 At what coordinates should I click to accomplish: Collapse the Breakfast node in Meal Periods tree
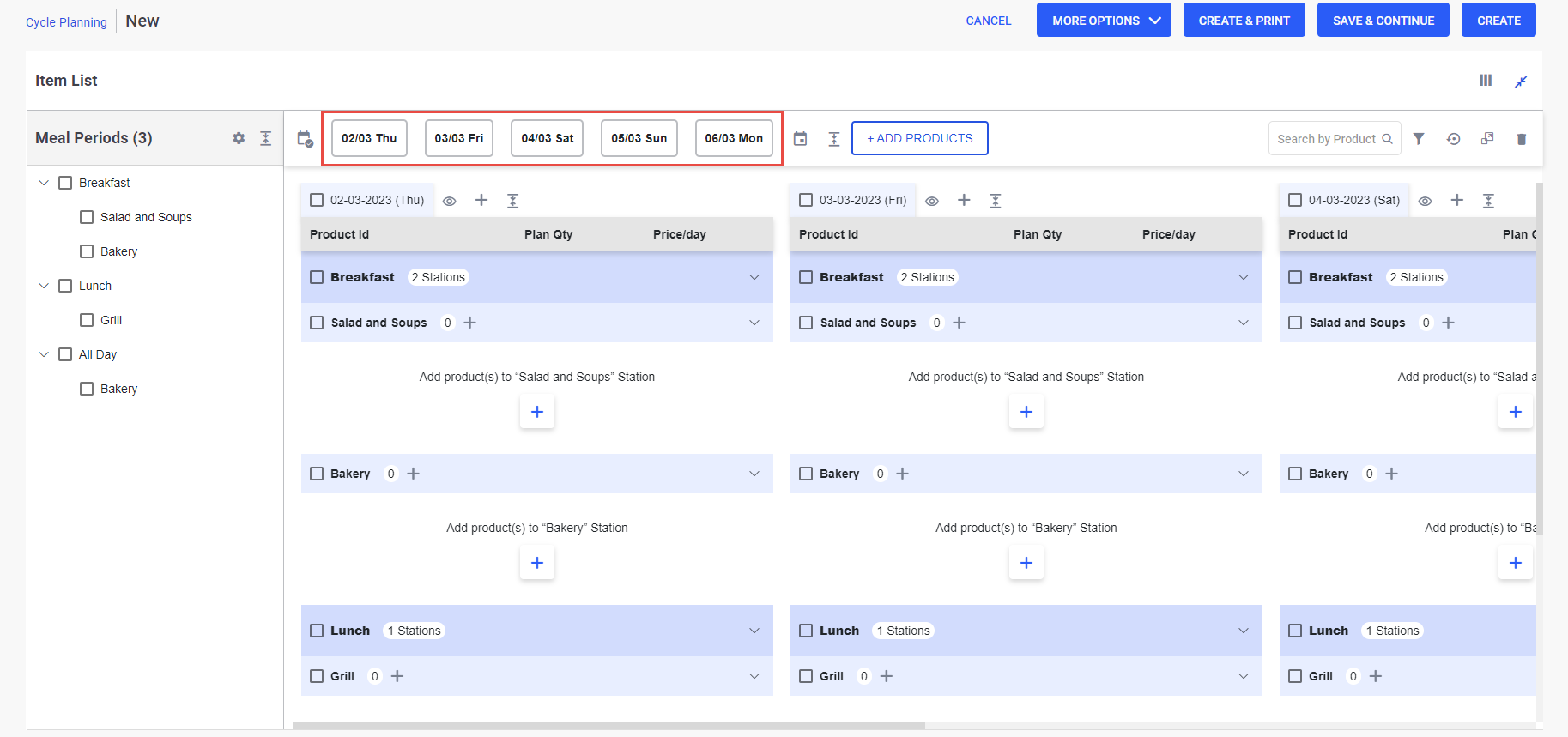(x=44, y=183)
